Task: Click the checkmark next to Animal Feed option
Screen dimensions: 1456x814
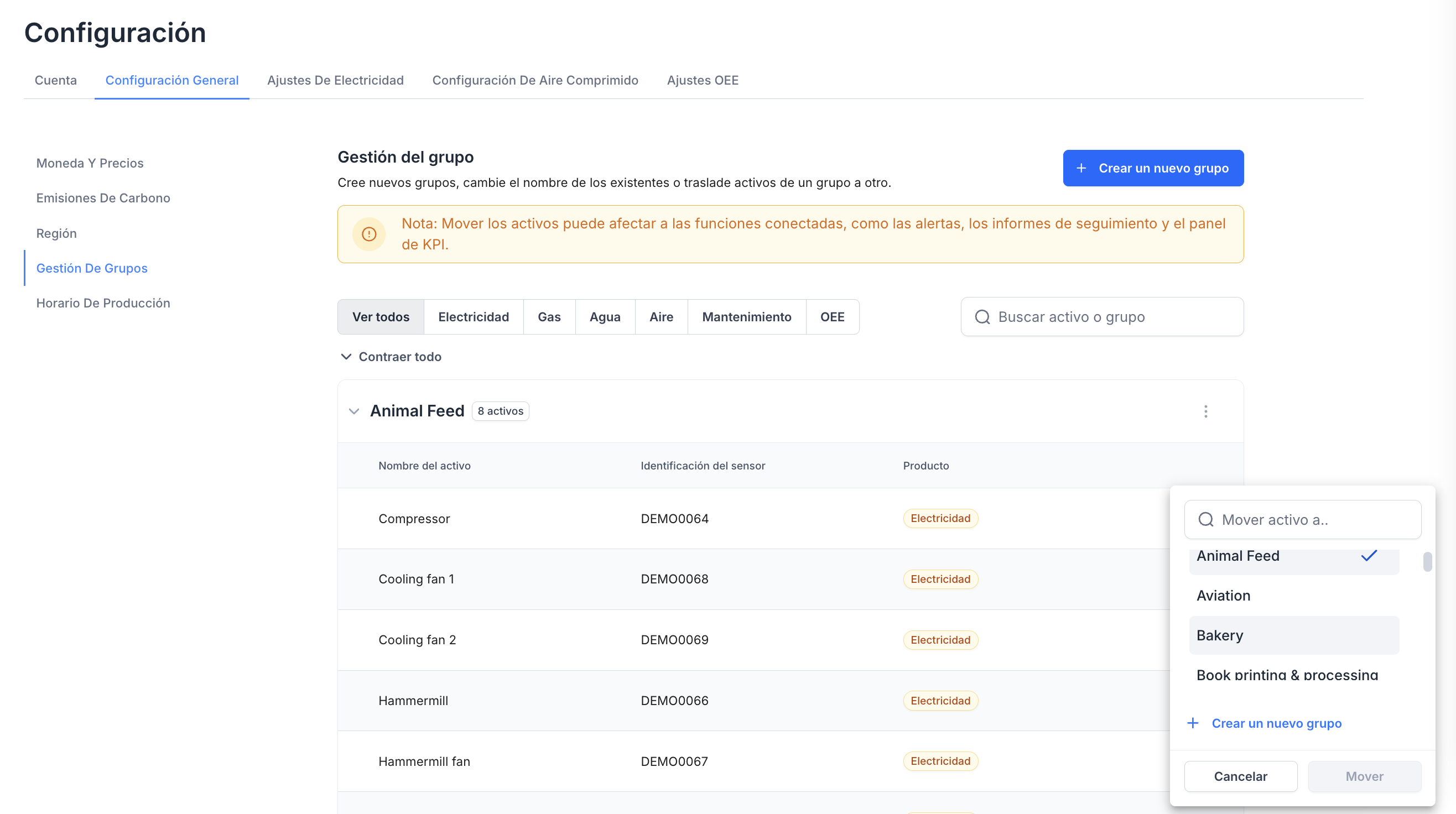Action: click(x=1369, y=556)
